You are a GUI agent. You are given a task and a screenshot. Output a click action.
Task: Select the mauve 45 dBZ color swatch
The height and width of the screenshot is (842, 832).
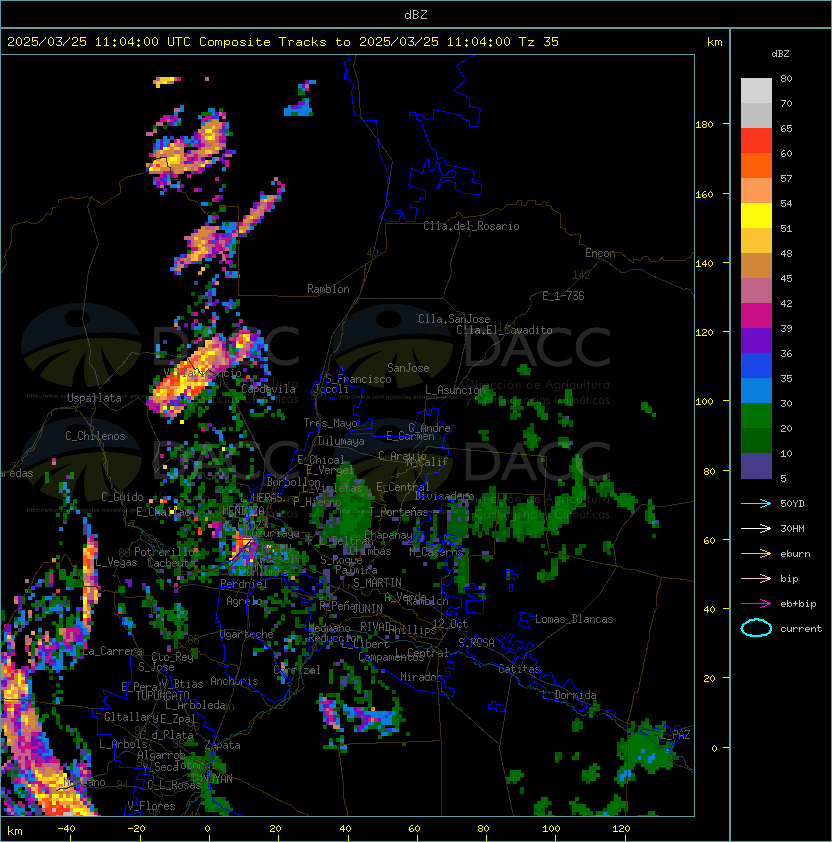[756, 291]
